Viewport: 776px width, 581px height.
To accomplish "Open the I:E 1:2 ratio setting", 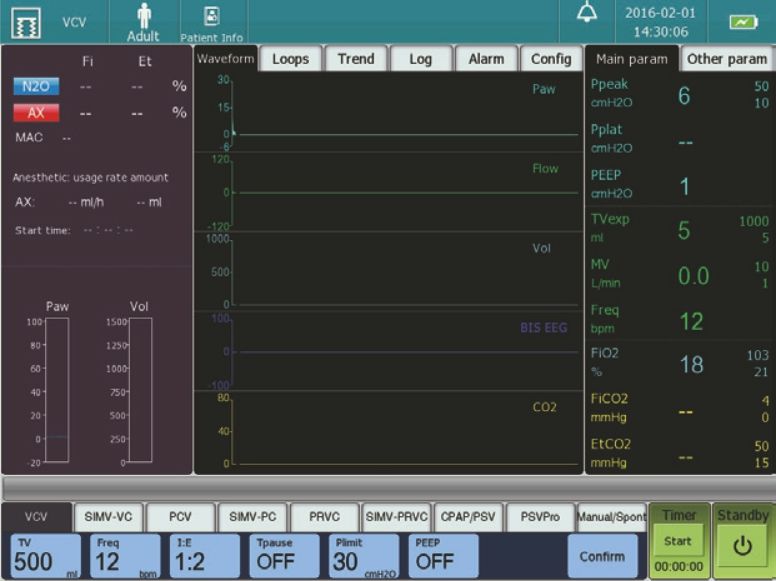I will 204,556.
